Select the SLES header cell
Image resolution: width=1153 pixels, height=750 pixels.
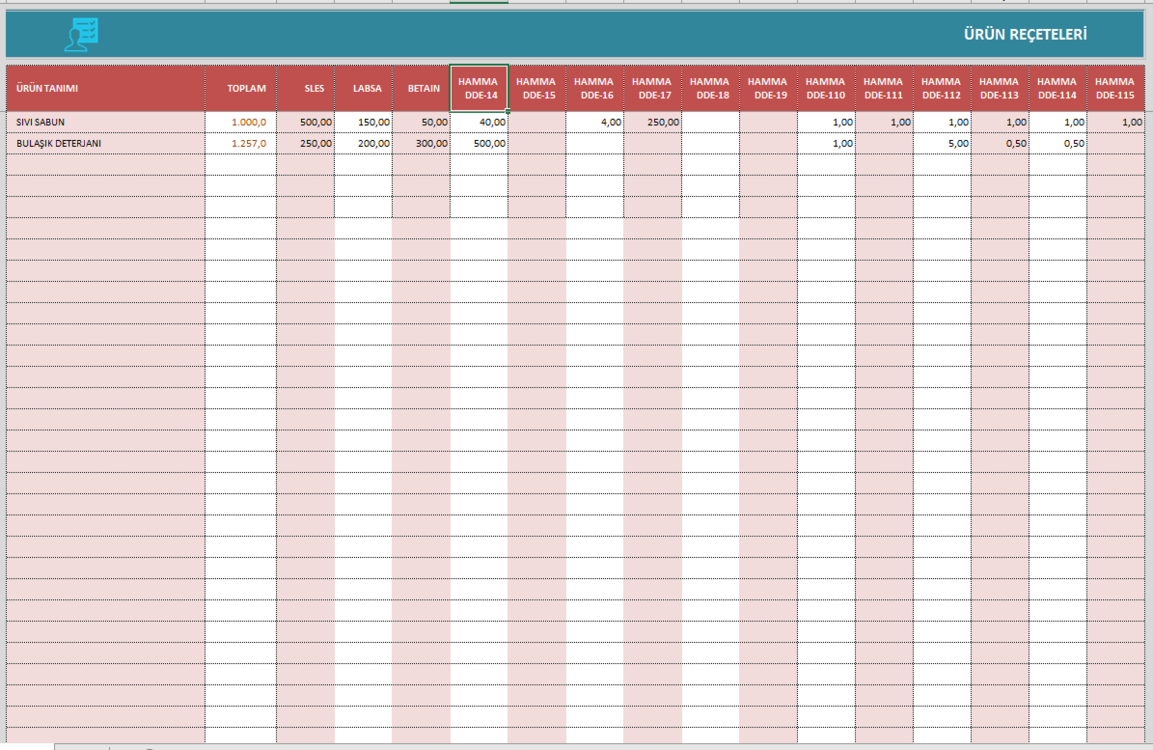click(x=306, y=88)
